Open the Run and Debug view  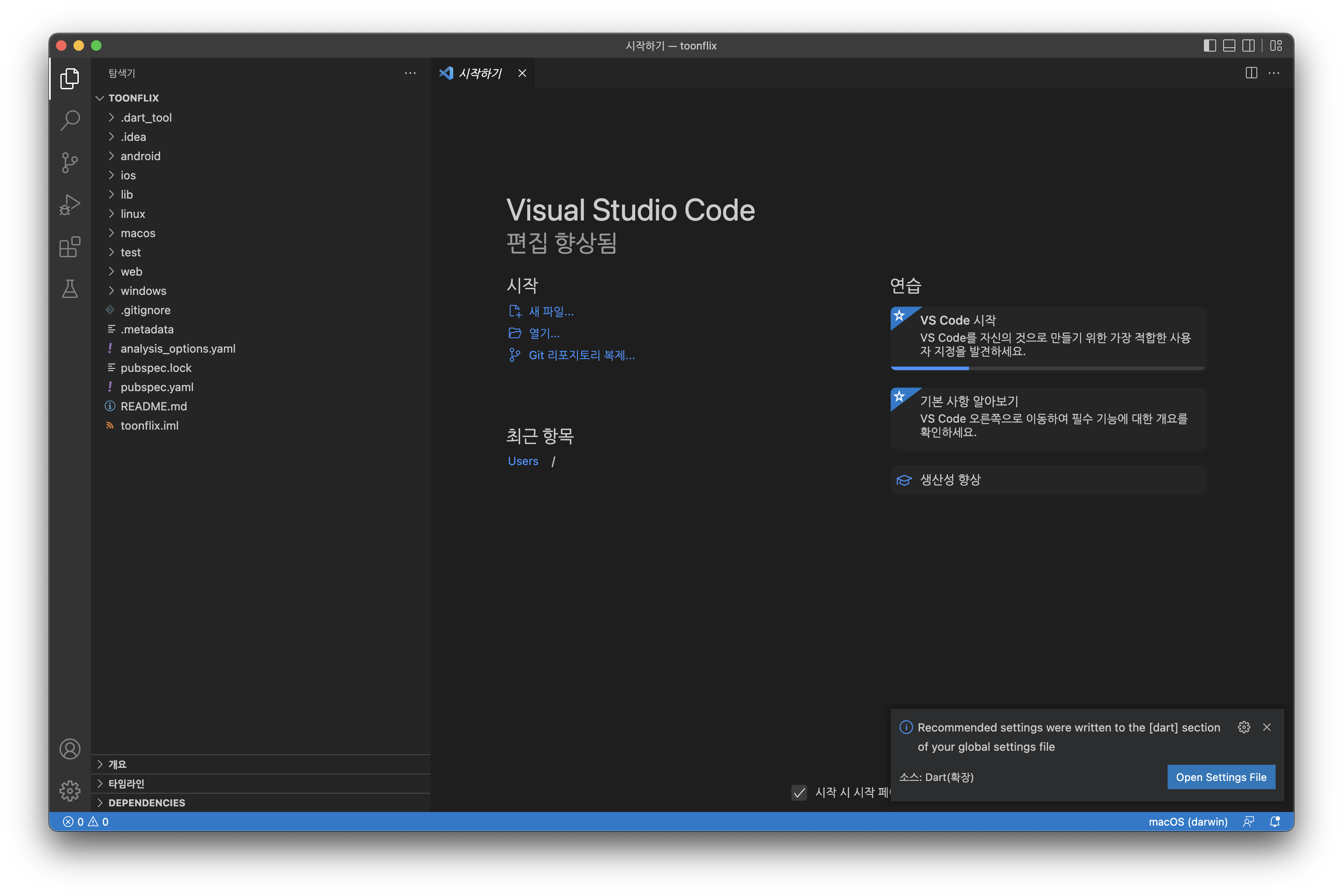[x=70, y=205]
